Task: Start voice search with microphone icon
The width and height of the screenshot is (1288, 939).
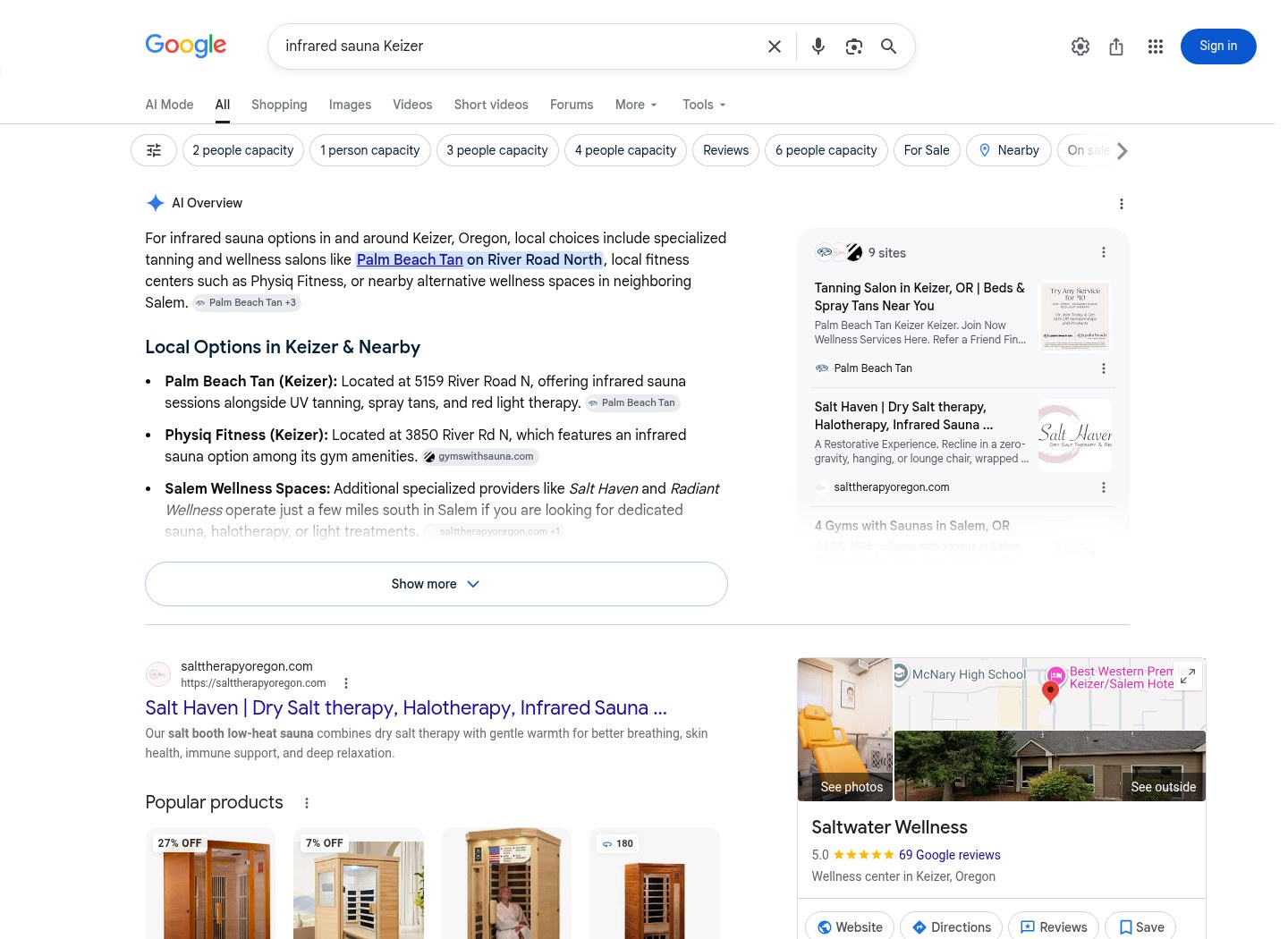Action: (818, 47)
